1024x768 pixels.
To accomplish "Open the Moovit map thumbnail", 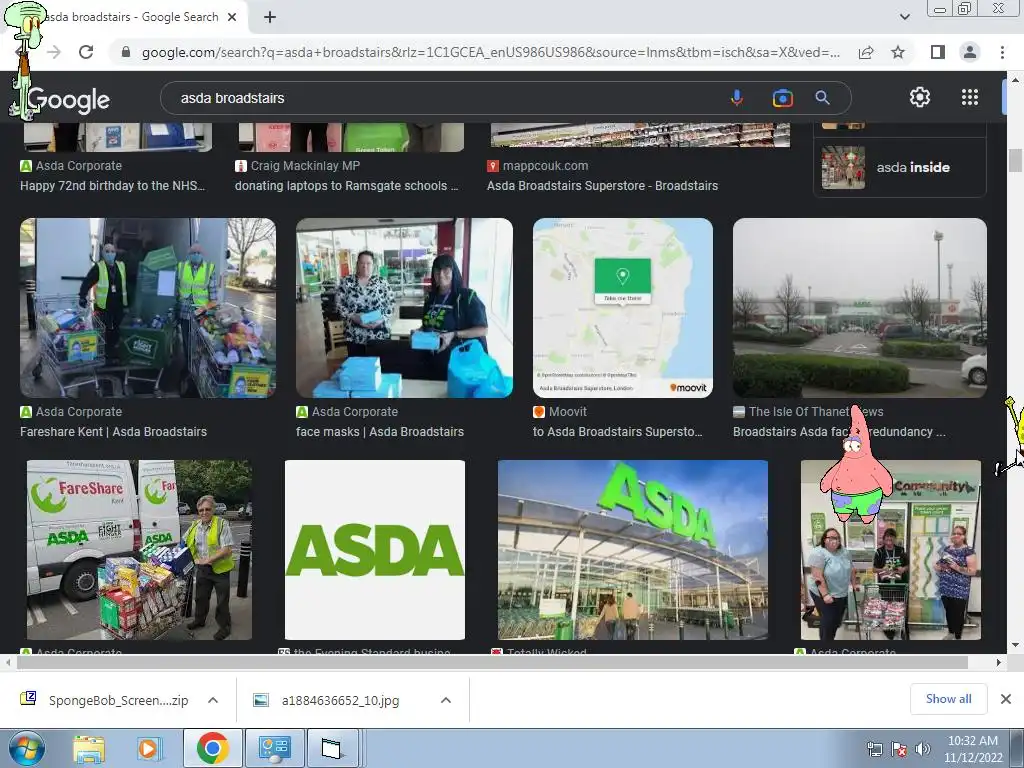I will (622, 308).
